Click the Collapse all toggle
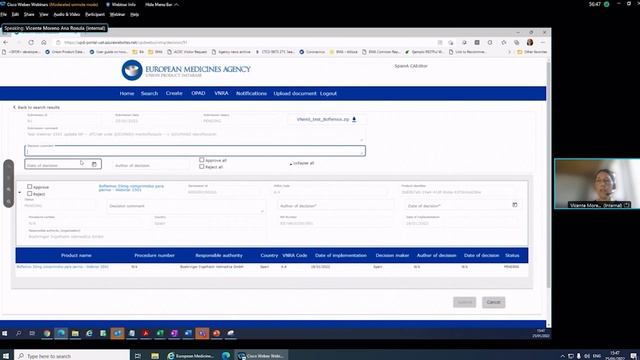640x360 pixels. point(302,163)
